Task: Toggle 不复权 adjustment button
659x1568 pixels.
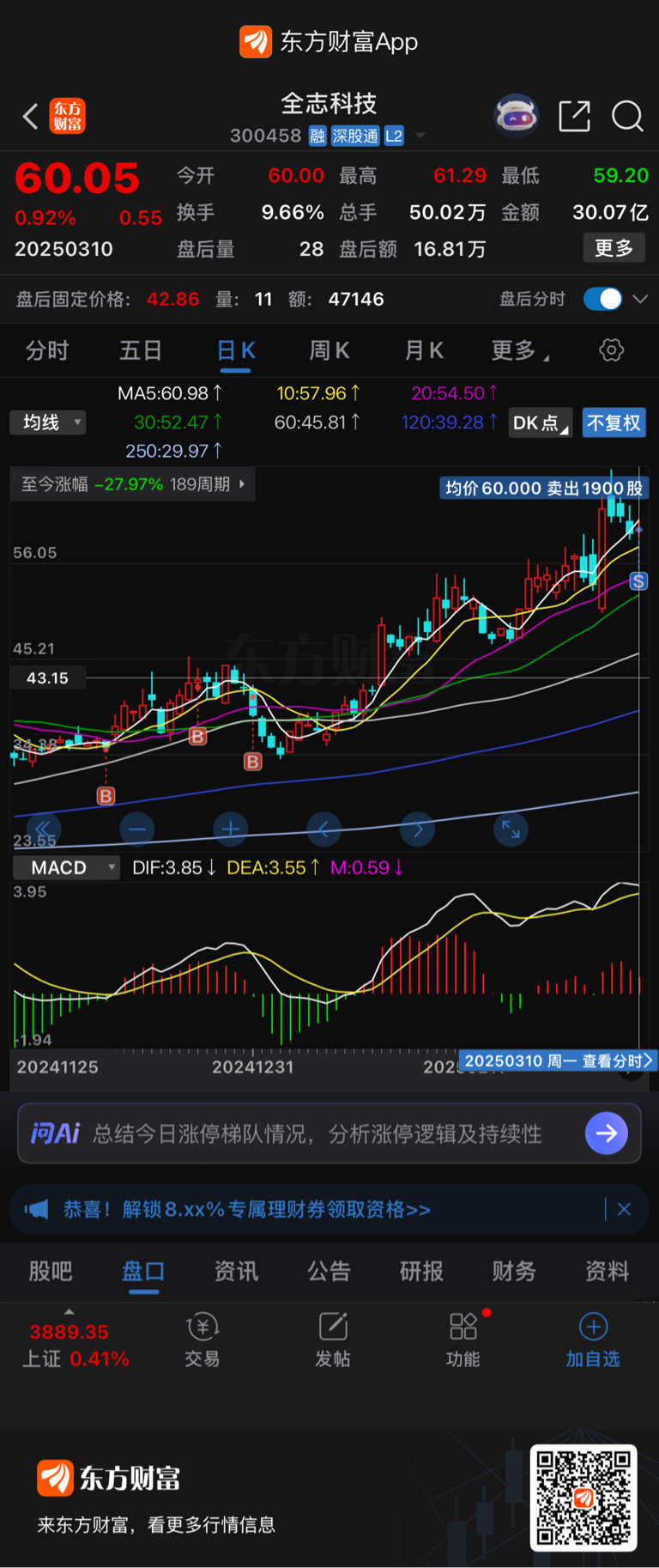Action: [x=614, y=422]
